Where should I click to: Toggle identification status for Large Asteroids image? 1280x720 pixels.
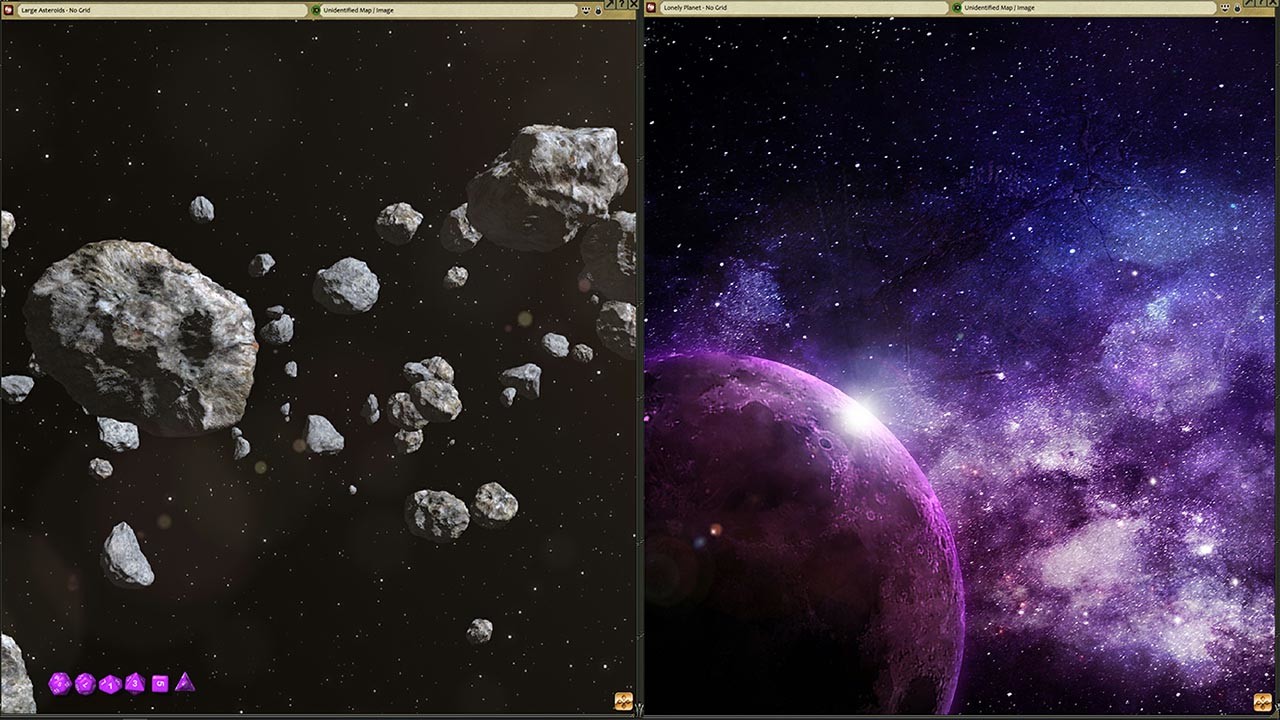pos(316,10)
